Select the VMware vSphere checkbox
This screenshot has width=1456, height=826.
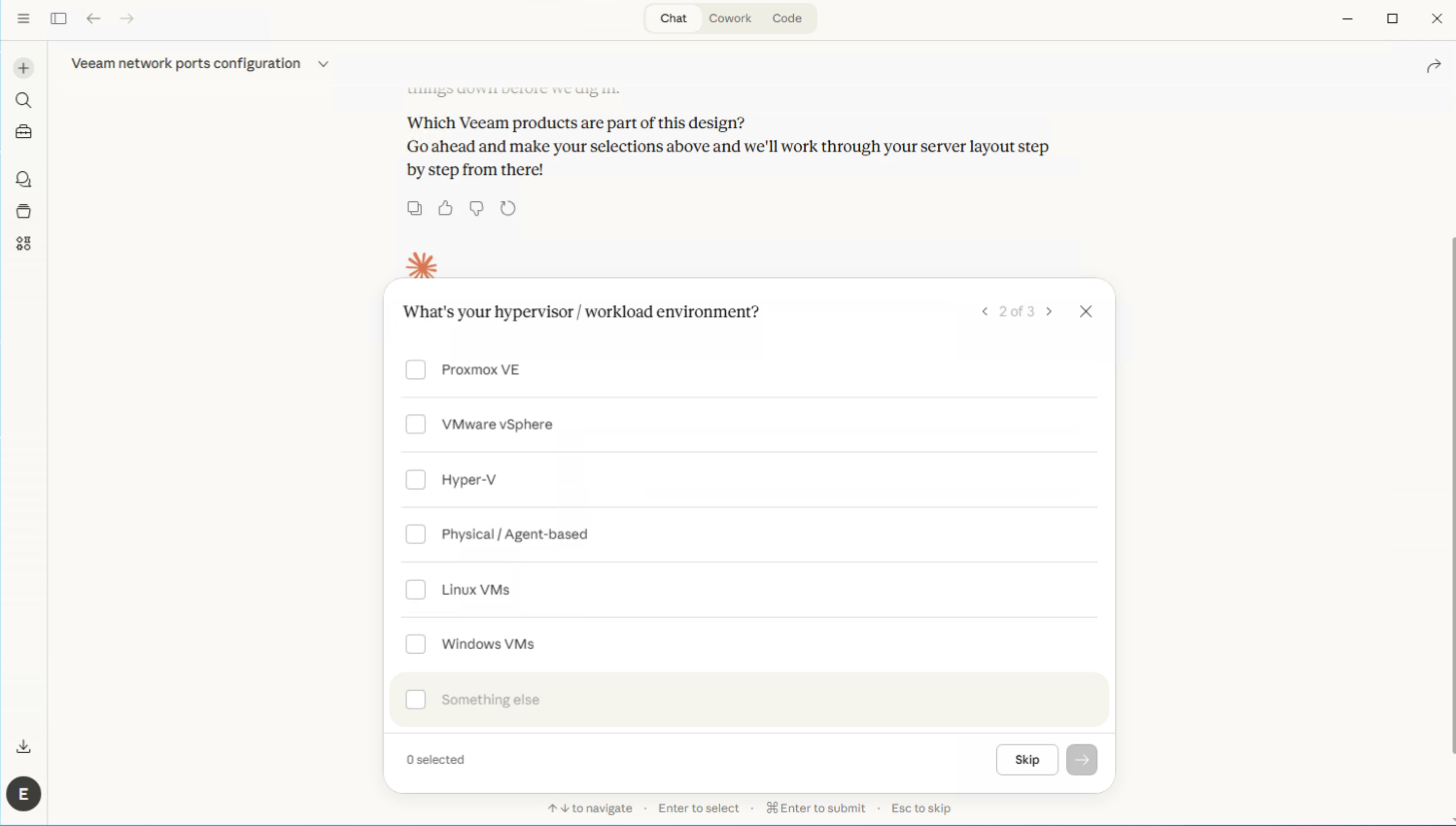tap(416, 424)
